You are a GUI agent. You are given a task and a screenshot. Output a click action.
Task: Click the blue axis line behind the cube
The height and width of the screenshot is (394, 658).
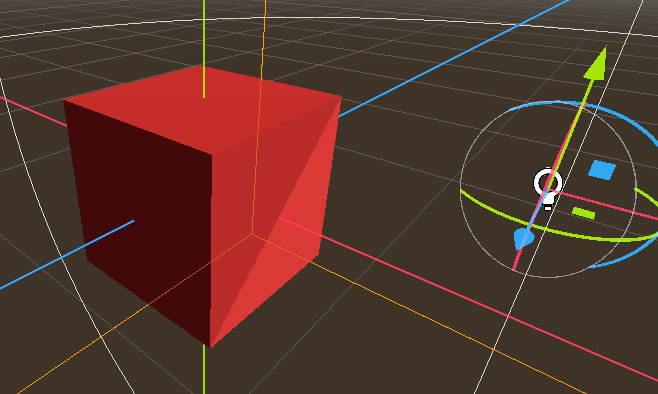(x=453, y=60)
